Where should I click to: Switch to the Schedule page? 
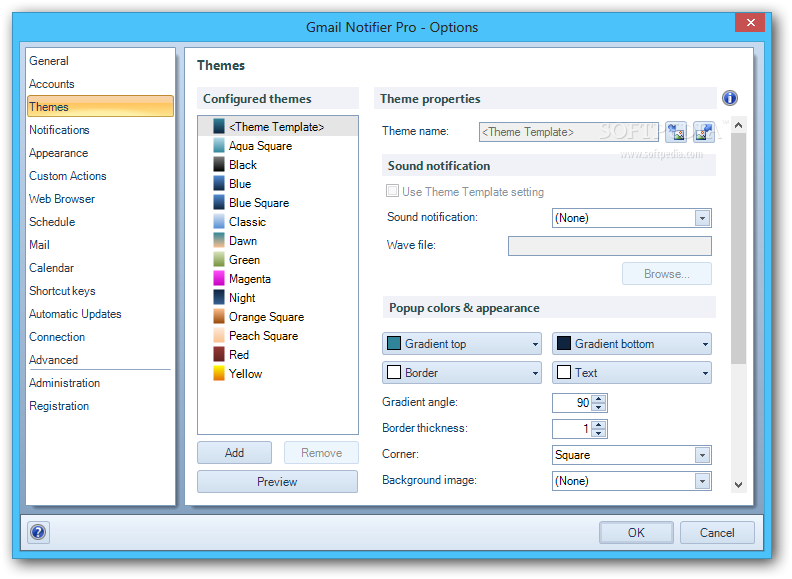click(x=52, y=222)
